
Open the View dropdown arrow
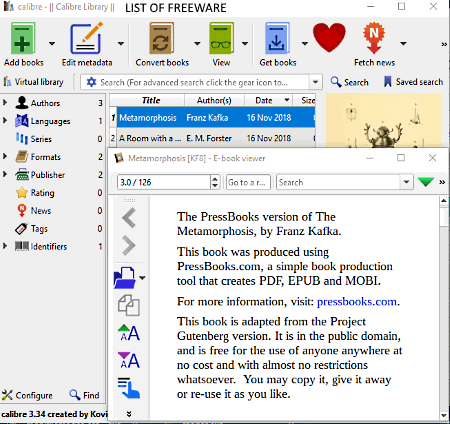[245, 43]
